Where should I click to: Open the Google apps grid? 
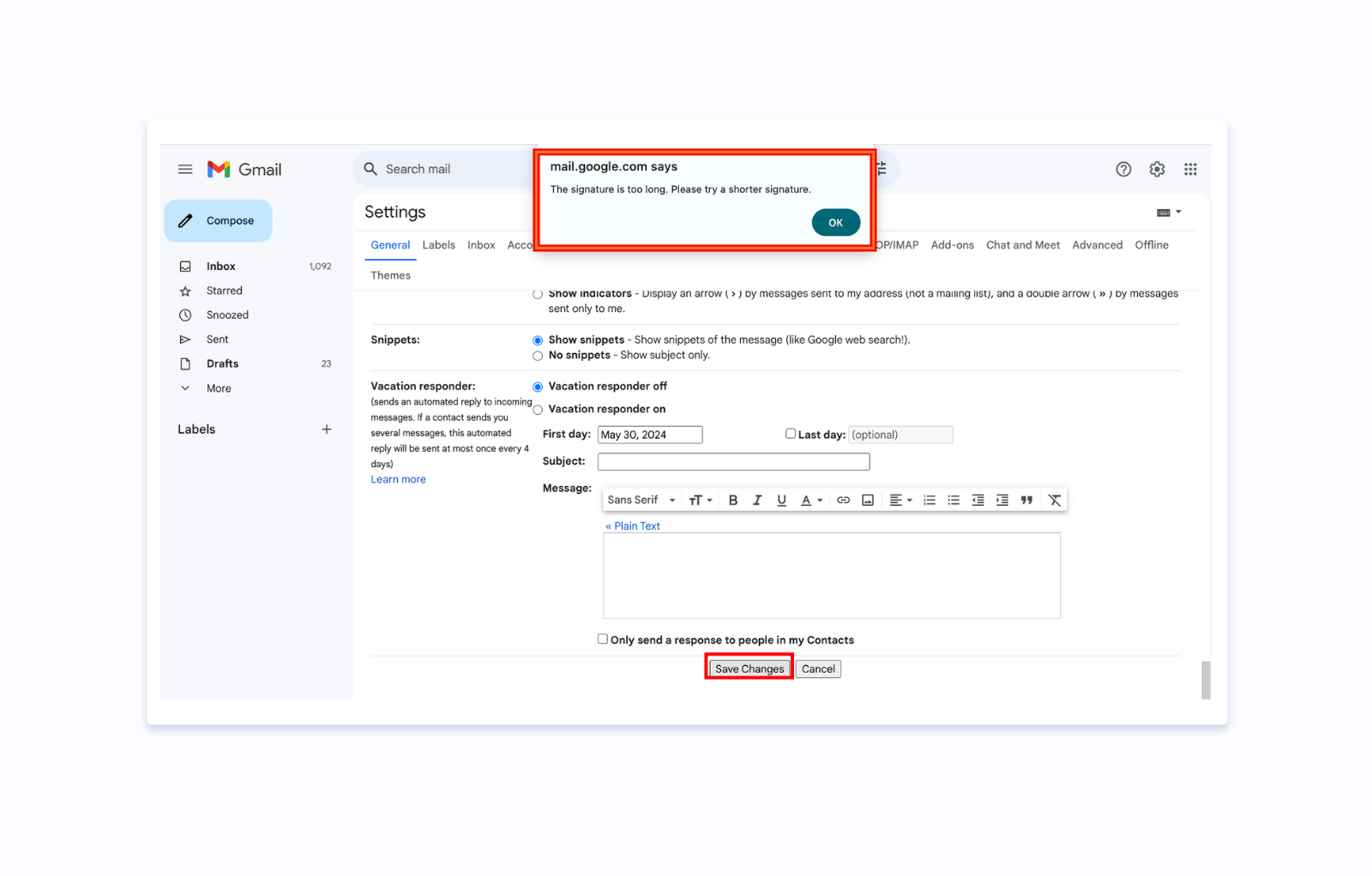click(x=1190, y=170)
